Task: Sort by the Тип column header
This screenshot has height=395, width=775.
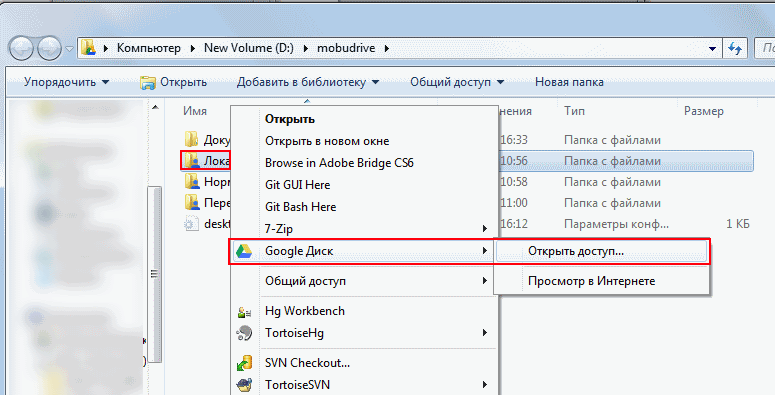Action: click(574, 111)
